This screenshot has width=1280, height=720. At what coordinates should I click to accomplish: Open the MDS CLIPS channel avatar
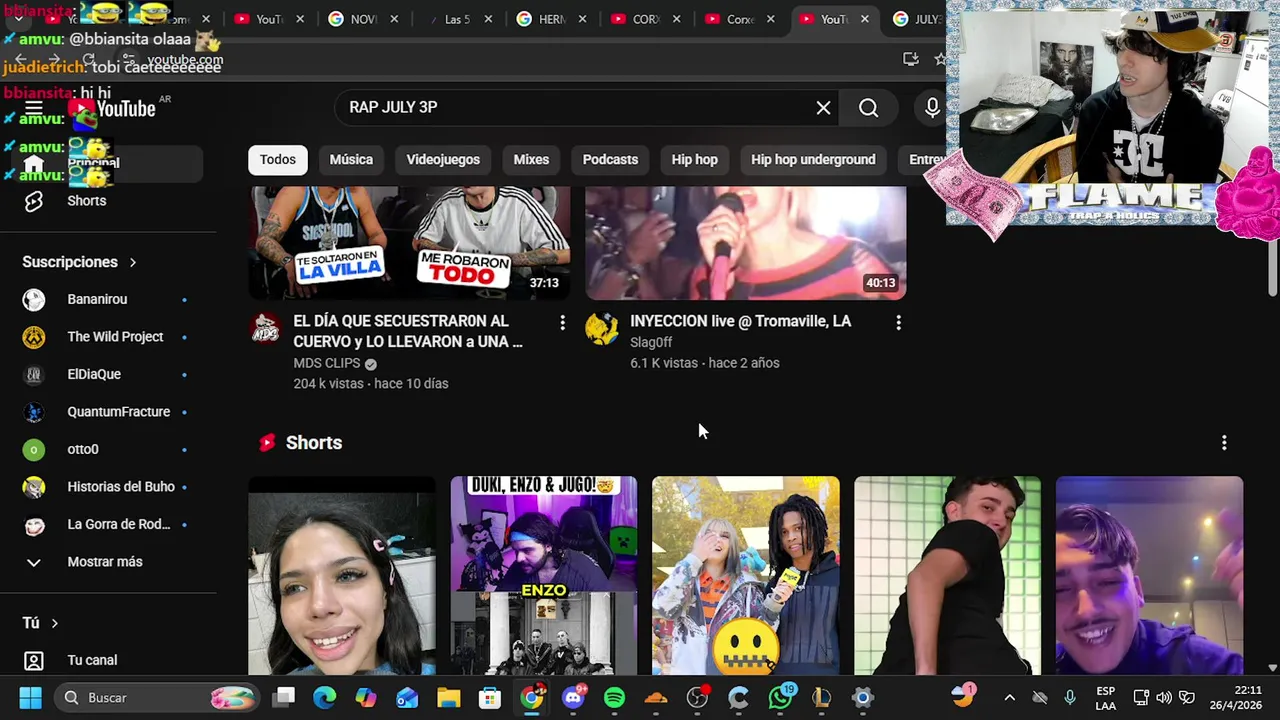265,328
